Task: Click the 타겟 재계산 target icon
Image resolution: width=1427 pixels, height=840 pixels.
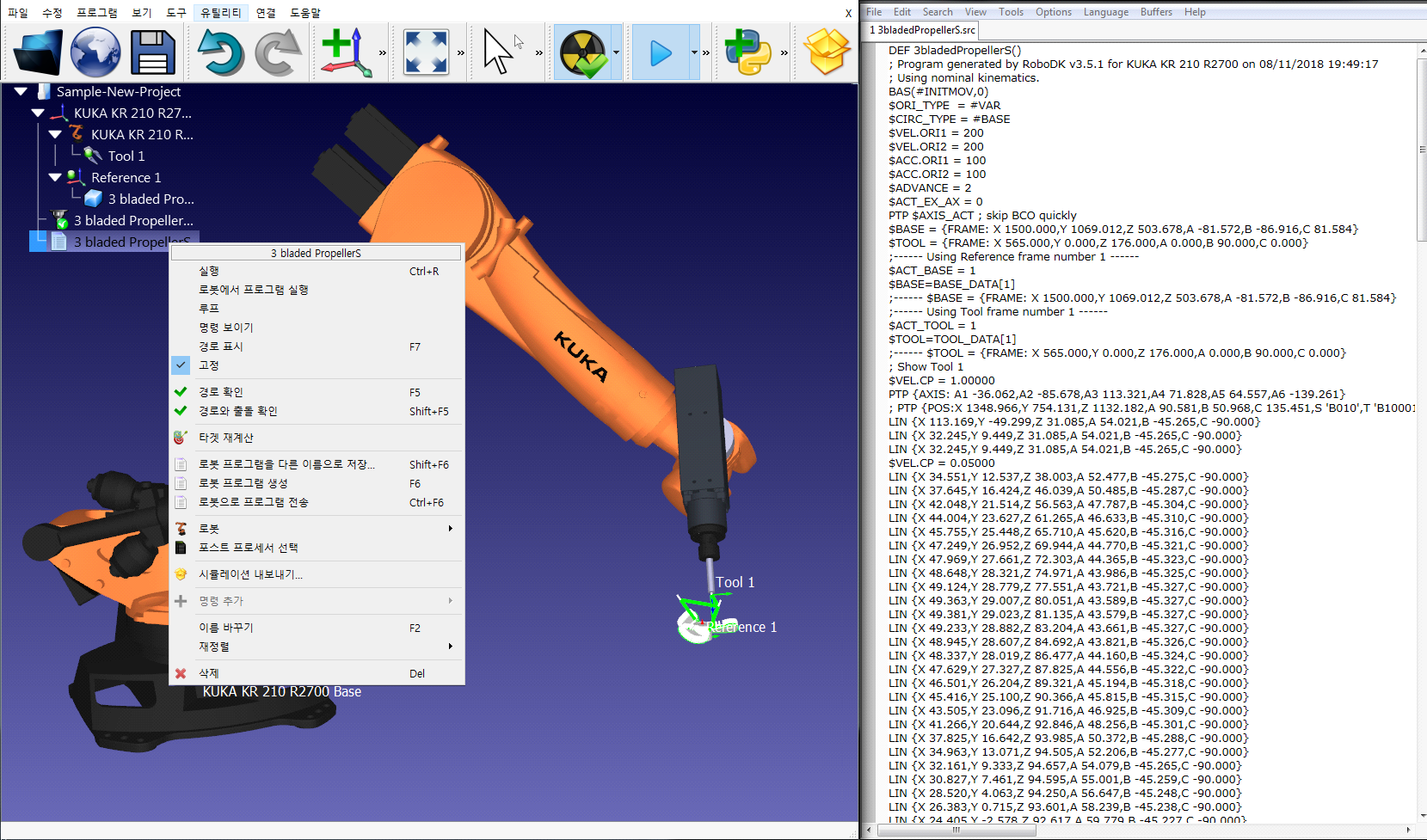Action: point(181,438)
